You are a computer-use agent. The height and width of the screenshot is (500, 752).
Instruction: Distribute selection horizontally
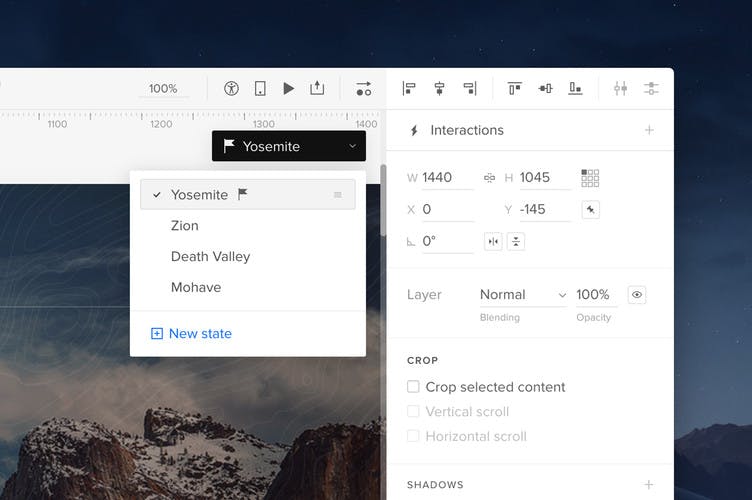click(x=621, y=88)
